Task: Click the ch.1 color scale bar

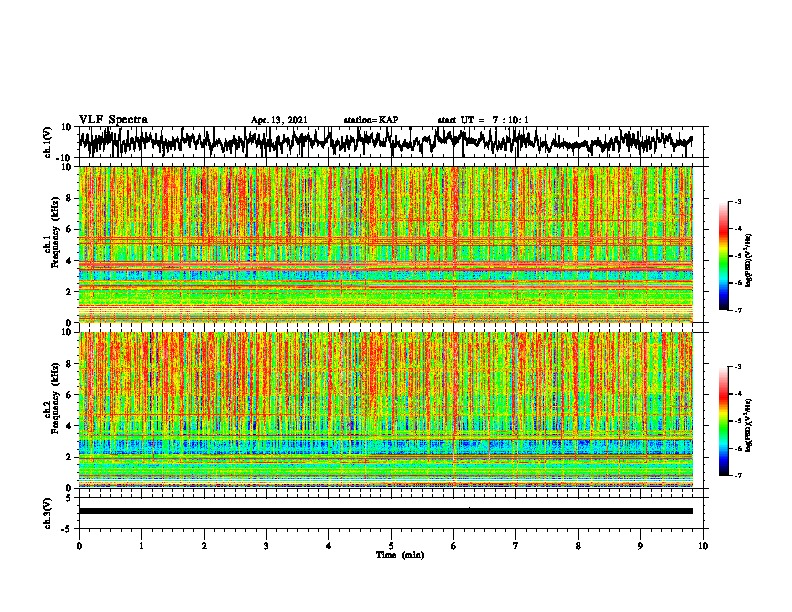Action: pos(723,256)
